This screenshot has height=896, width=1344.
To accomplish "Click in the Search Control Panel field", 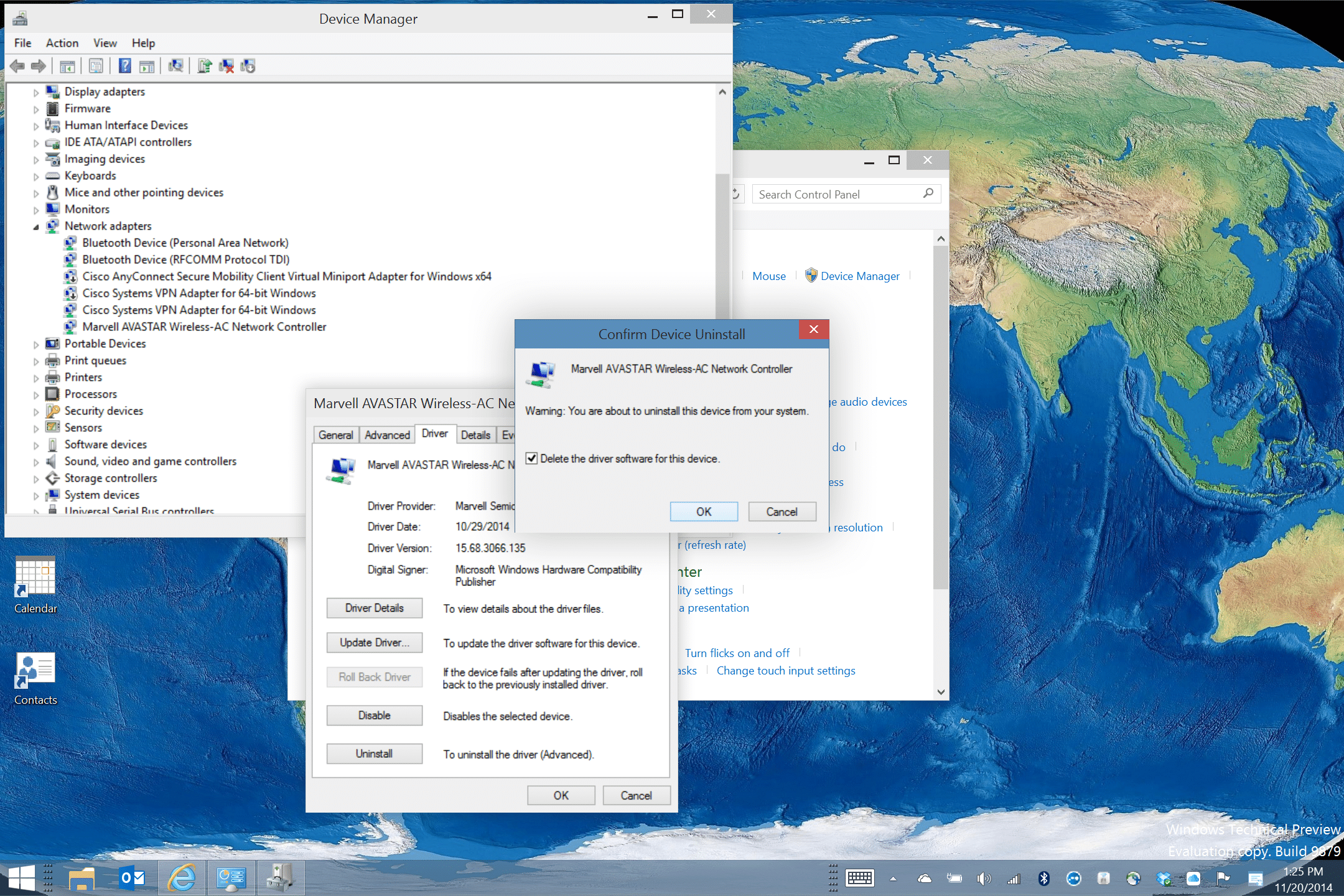I will click(x=846, y=194).
